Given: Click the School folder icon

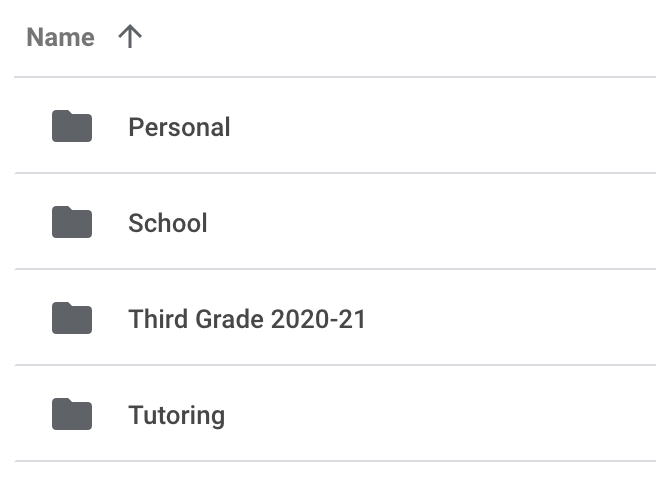Looking at the screenshot, I should point(72,222).
